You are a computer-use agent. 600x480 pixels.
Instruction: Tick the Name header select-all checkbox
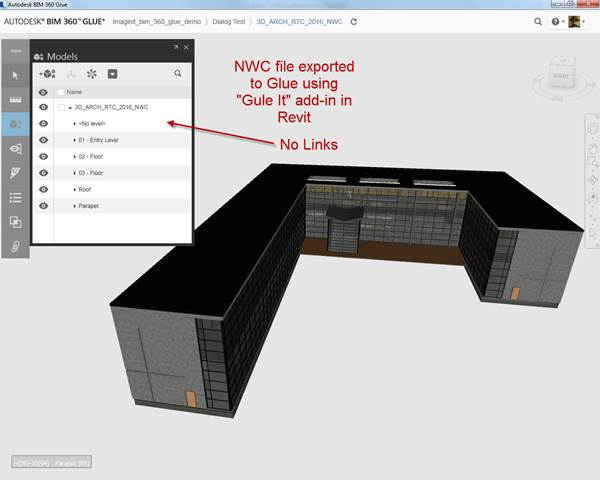[x=61, y=92]
